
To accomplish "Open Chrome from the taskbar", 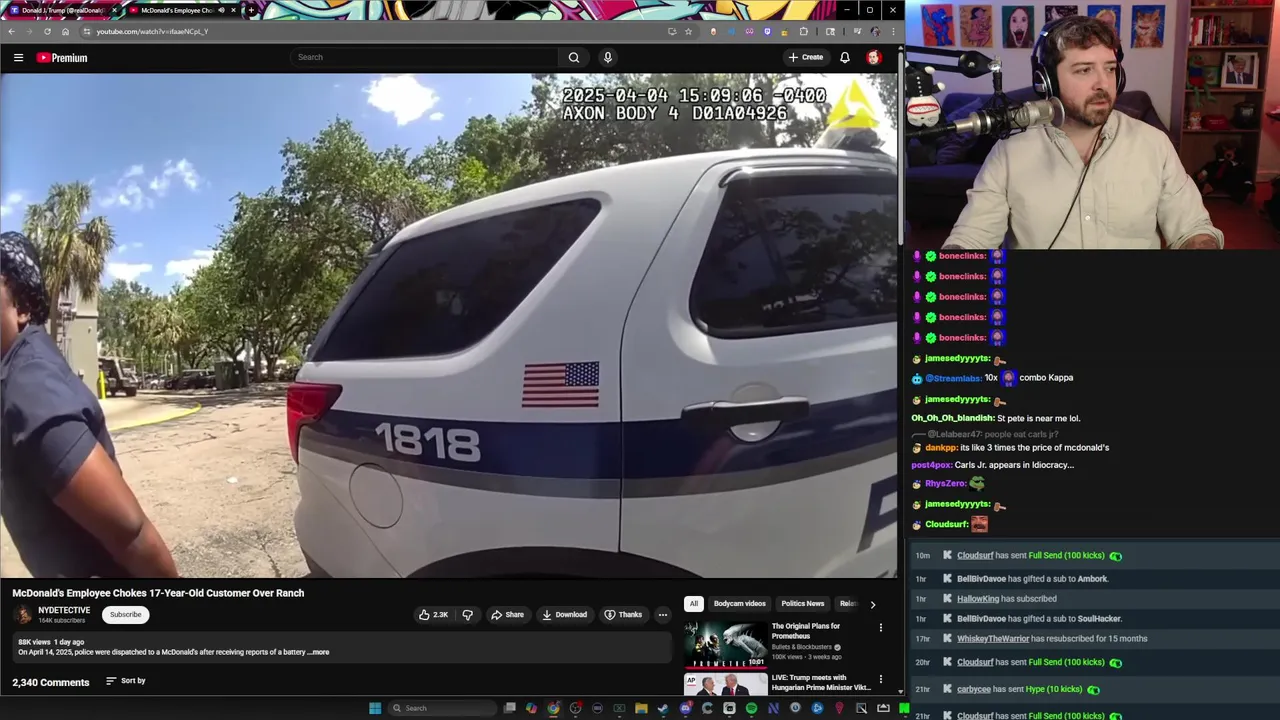I will pyautogui.click(x=553, y=708).
